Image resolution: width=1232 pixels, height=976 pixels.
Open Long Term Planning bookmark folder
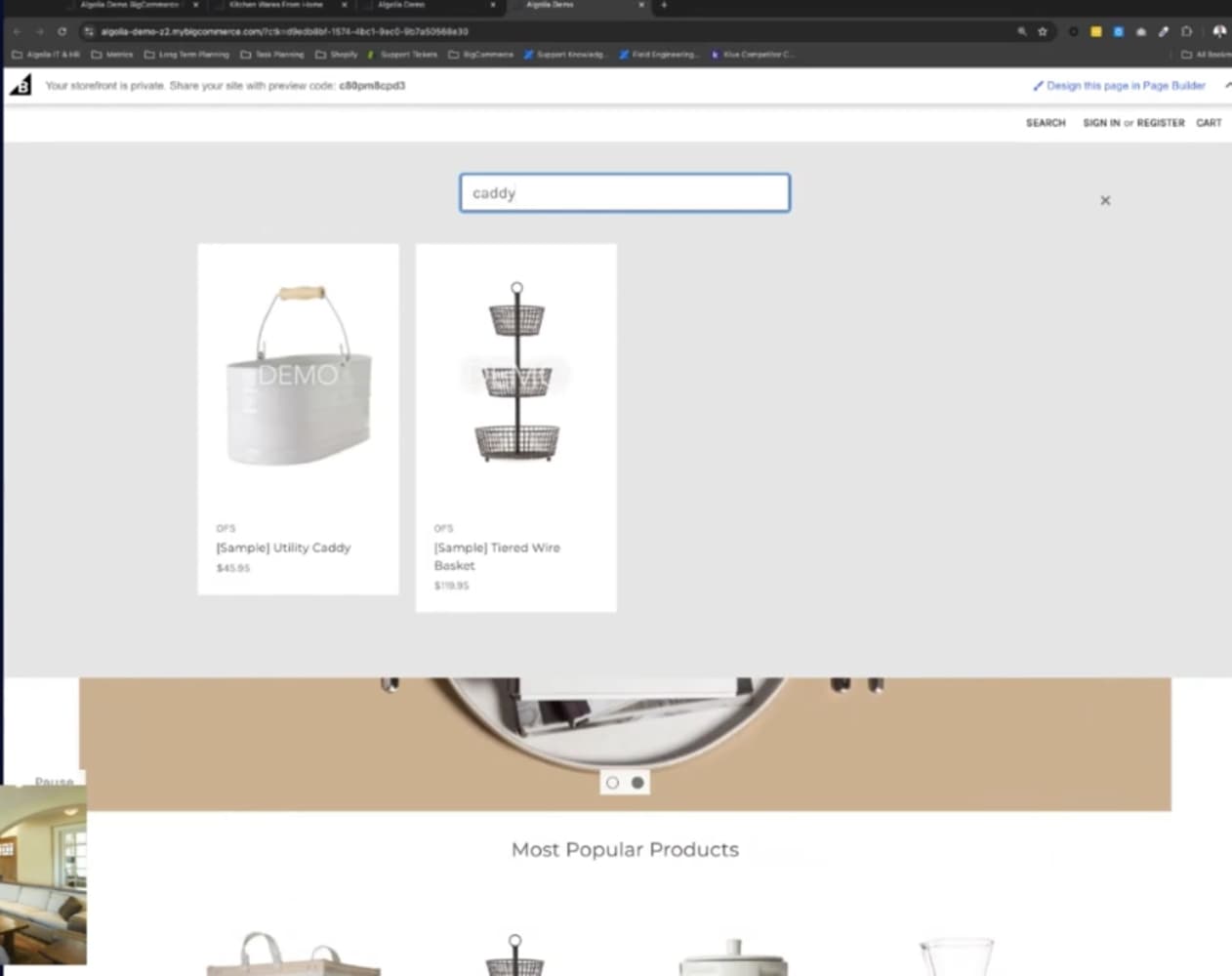coord(186,55)
